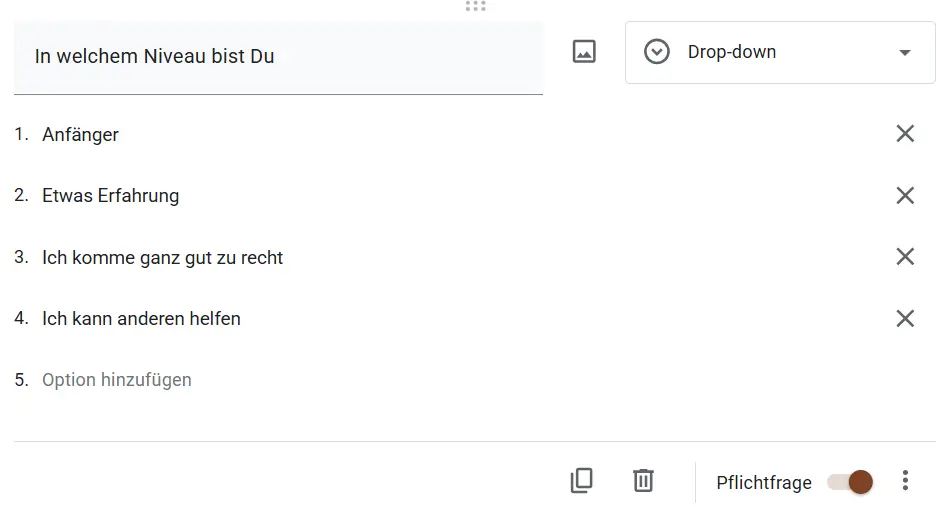Add image to question via picture icon
Screen dimensions: 936x507
click(x=584, y=52)
